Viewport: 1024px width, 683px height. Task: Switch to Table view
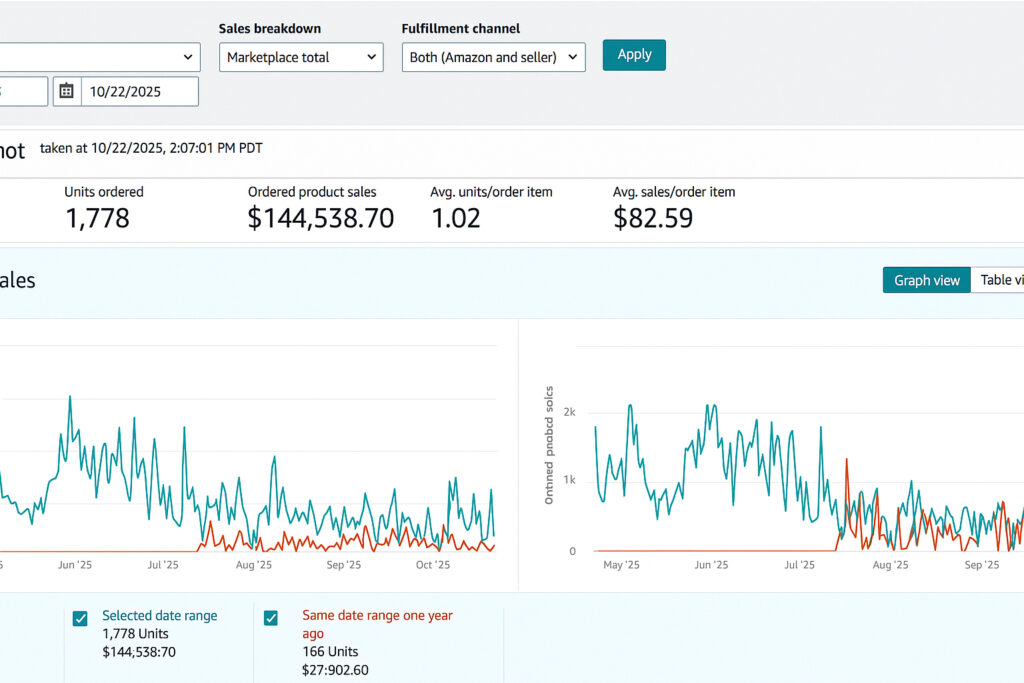pyautogui.click(x=1000, y=280)
